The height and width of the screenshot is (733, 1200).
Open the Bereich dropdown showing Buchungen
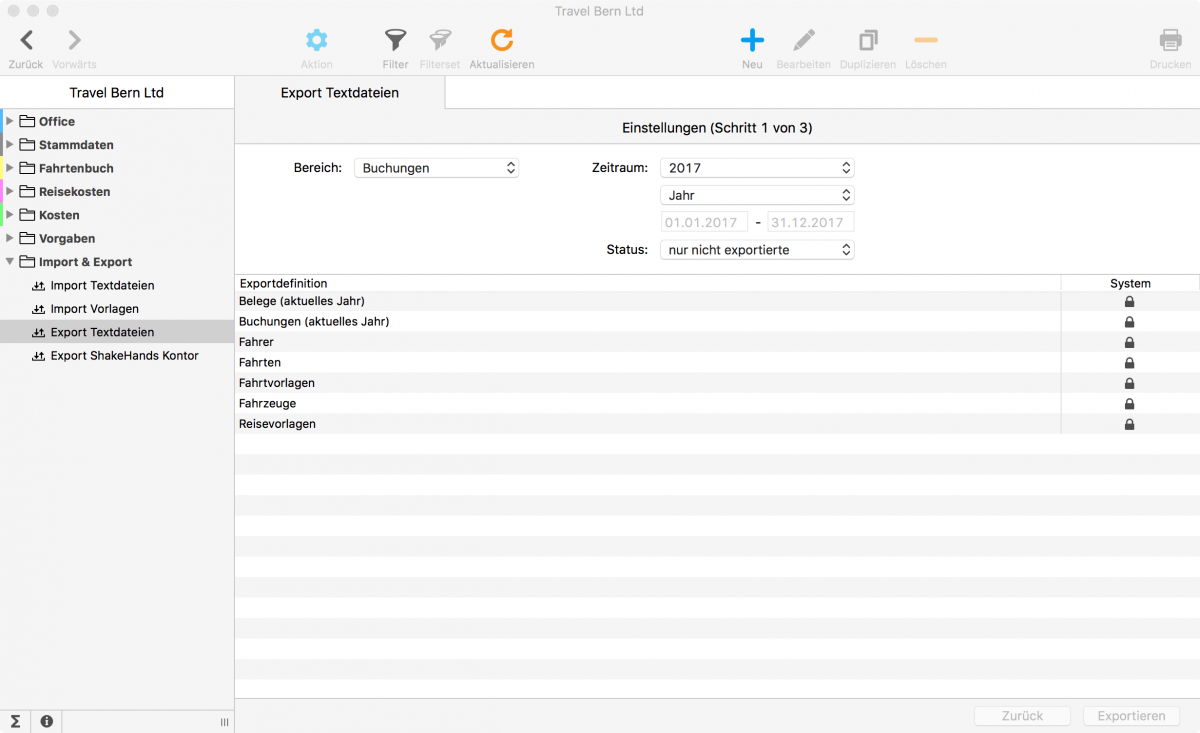pos(436,168)
